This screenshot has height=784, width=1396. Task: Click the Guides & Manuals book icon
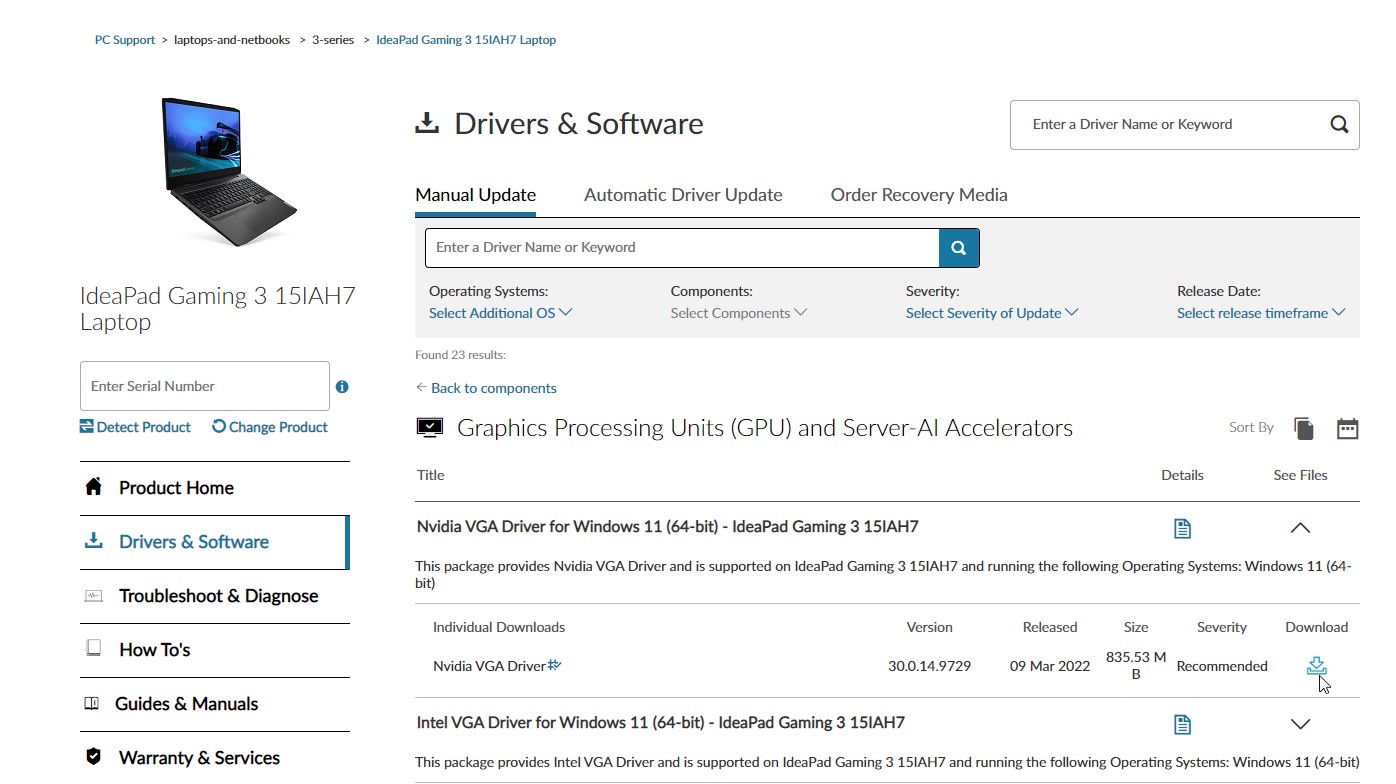click(x=93, y=703)
